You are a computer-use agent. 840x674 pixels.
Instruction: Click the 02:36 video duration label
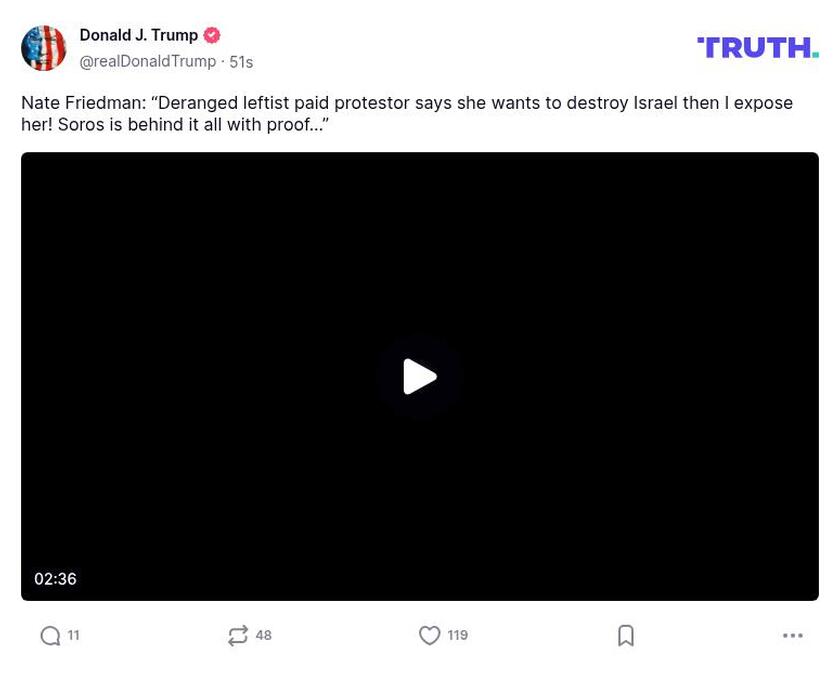click(x=57, y=578)
